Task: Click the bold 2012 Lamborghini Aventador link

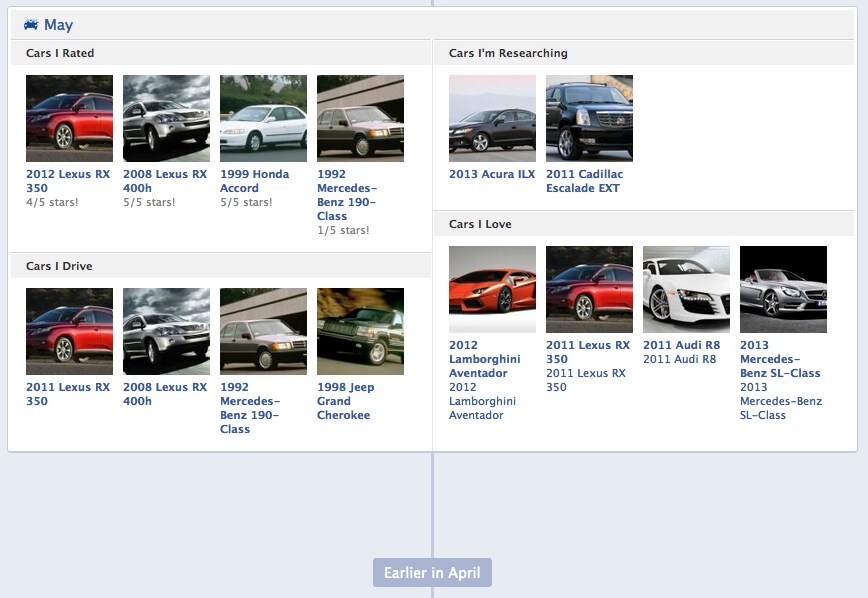Action: (x=484, y=359)
